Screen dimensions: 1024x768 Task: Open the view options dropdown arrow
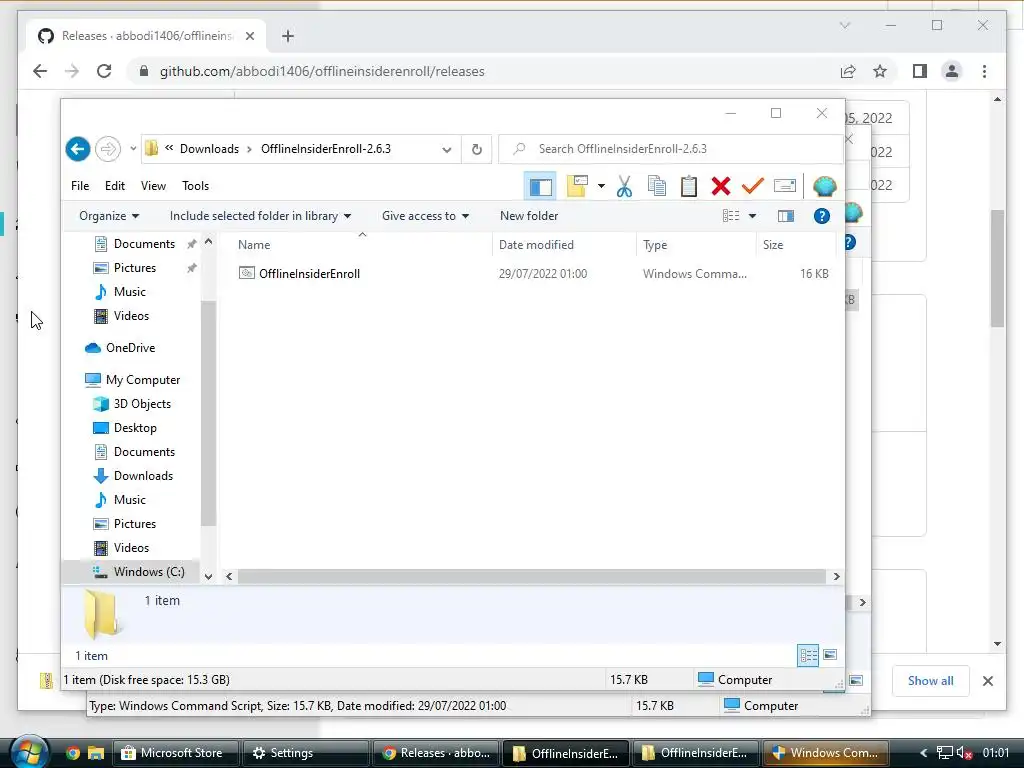[752, 216]
